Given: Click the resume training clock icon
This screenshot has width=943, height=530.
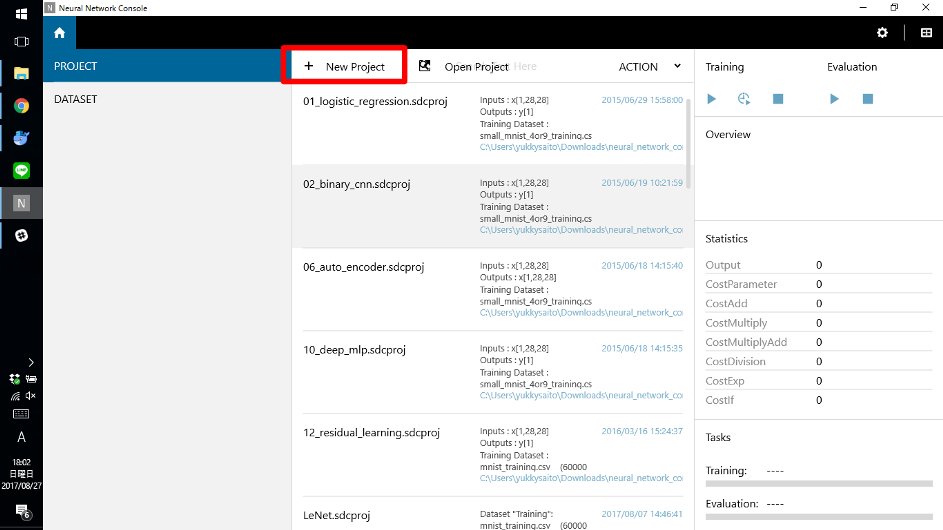Looking at the screenshot, I should coord(744,99).
